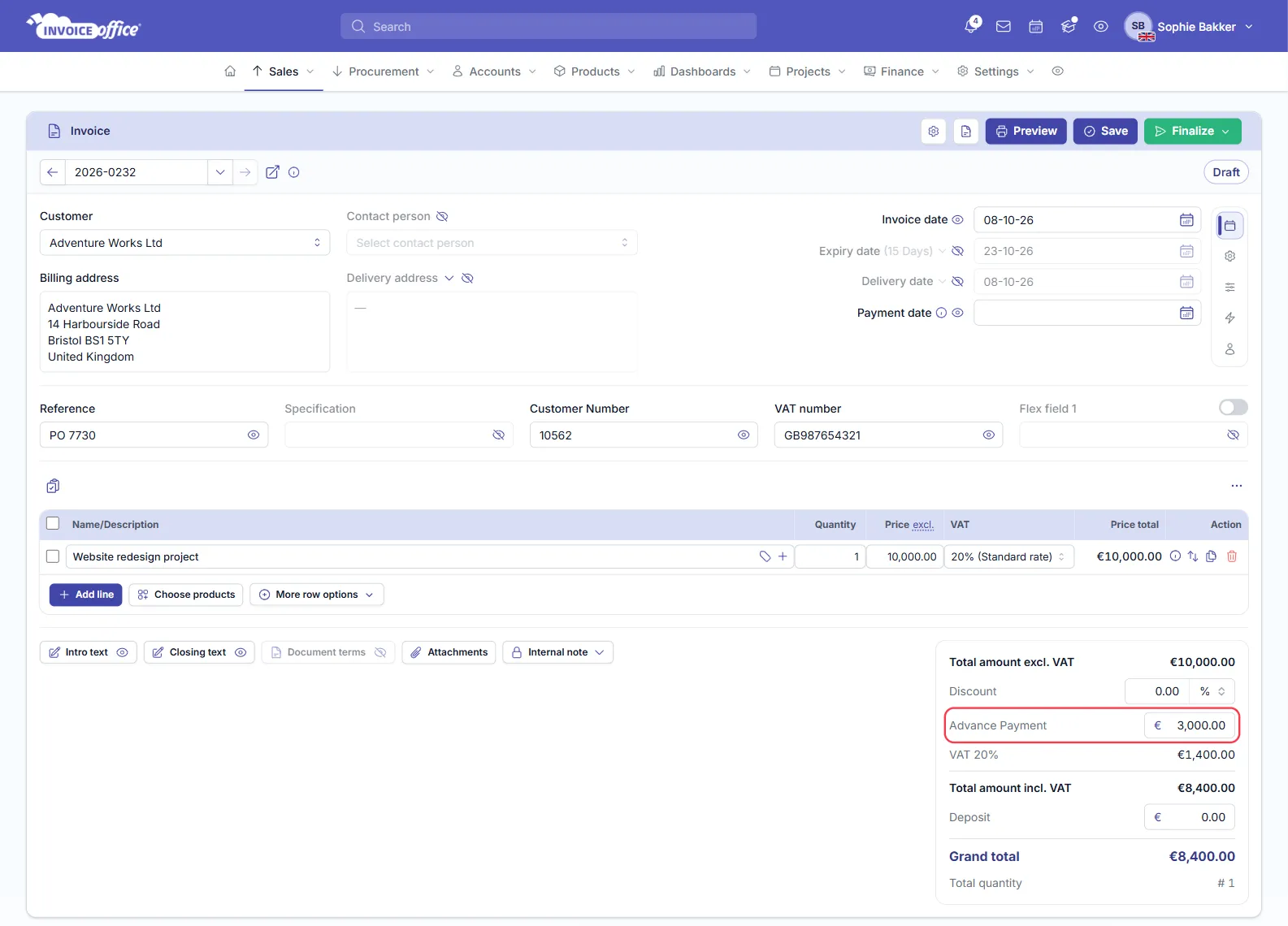The width and height of the screenshot is (1288, 926).
Task: Click the copy-check icon above line table
Action: pos(53,486)
